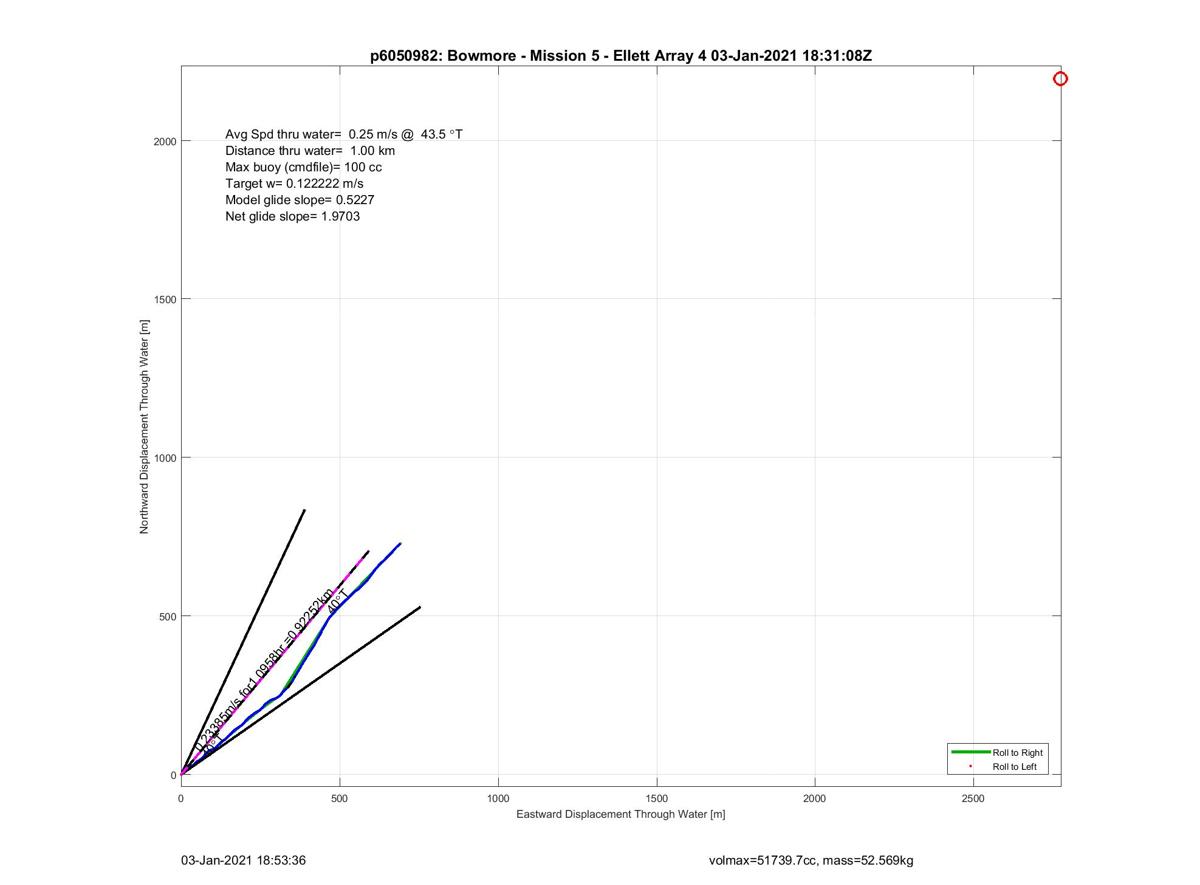Click the plot title p6050982 Bowmore
The width and height of the screenshot is (1200, 885).
(621, 56)
